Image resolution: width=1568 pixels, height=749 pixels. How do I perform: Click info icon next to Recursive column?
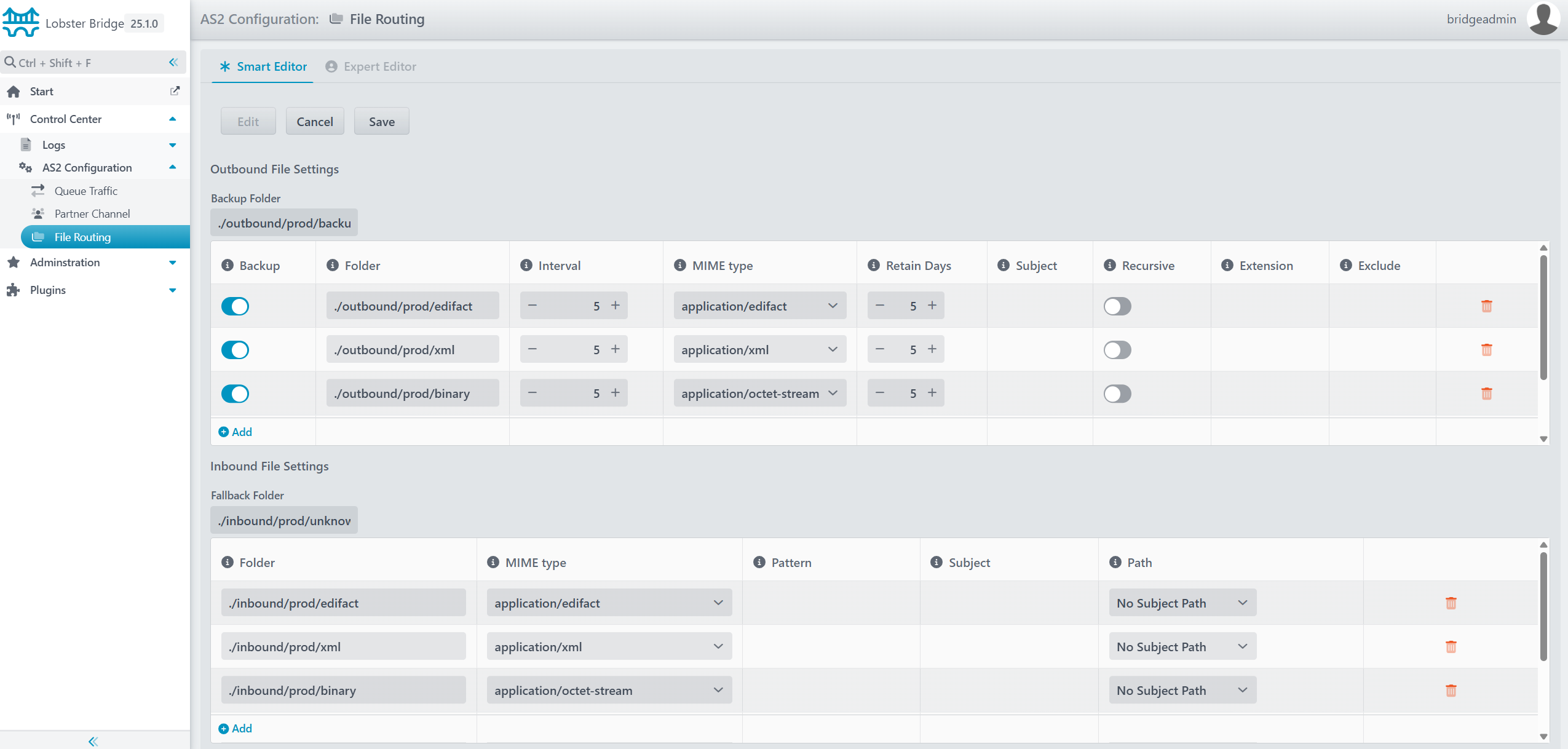click(x=1109, y=265)
